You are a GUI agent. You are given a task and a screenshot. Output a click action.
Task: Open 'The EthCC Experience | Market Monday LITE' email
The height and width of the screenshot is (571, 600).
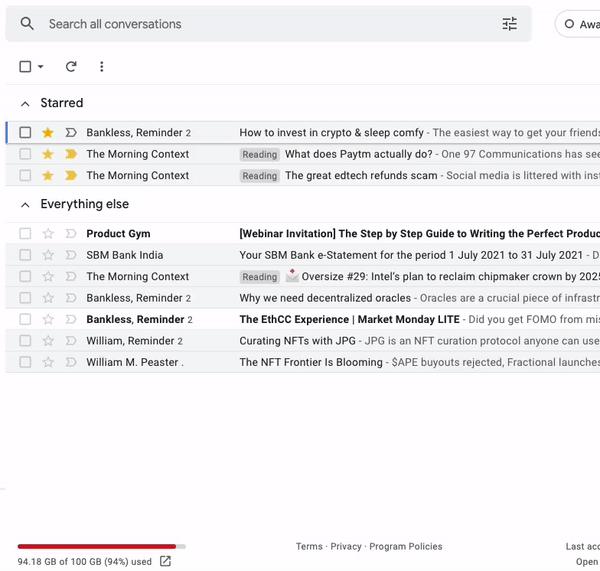click(x=349, y=319)
